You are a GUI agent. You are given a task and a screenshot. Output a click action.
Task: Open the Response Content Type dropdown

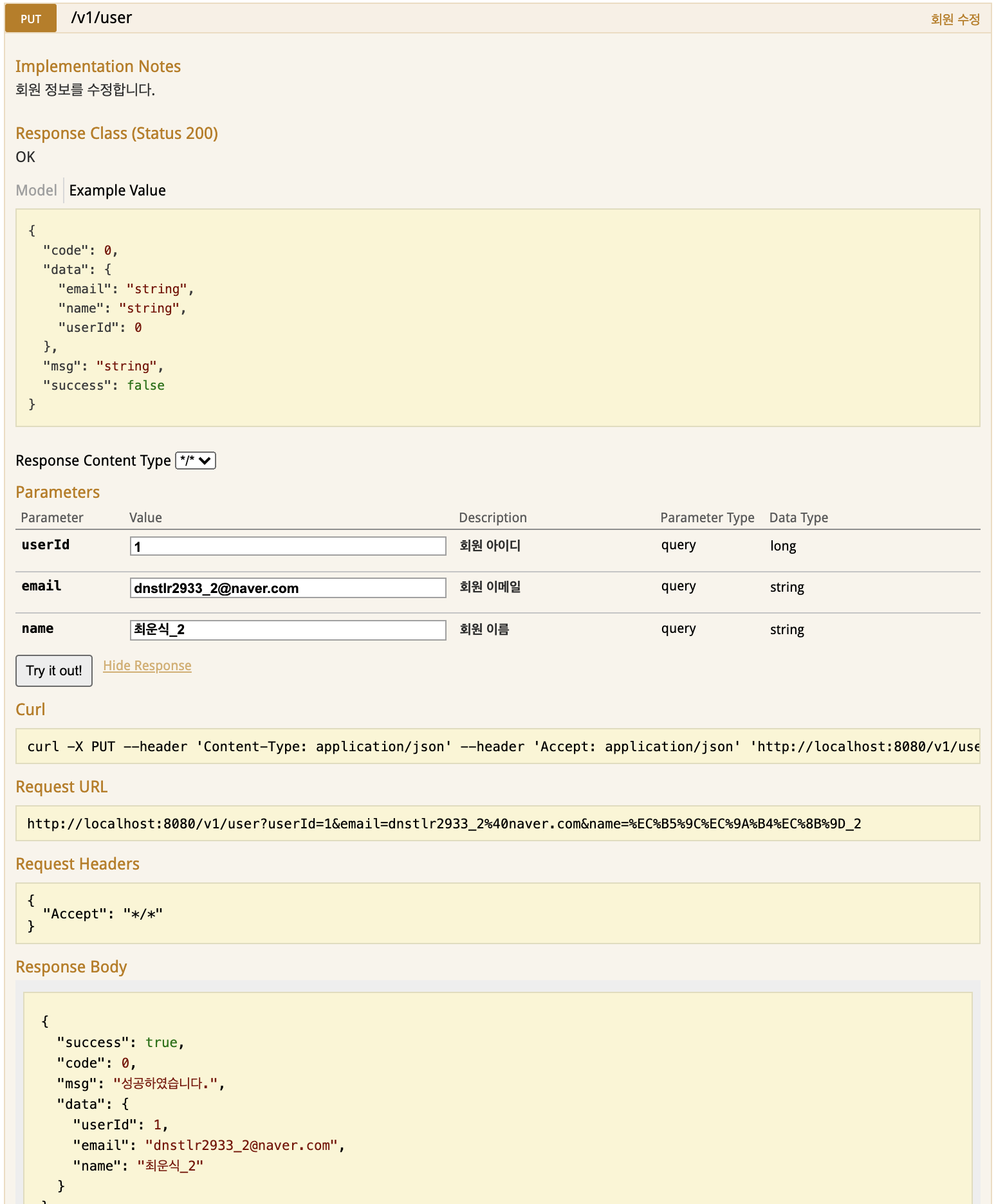point(196,461)
